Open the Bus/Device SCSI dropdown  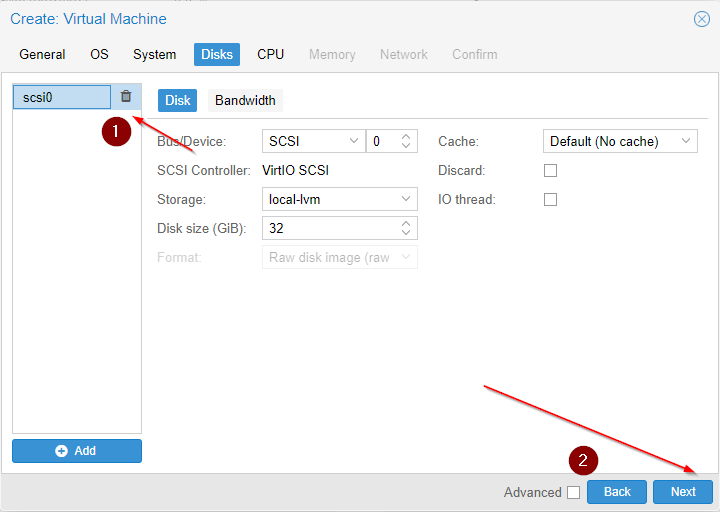click(x=313, y=142)
